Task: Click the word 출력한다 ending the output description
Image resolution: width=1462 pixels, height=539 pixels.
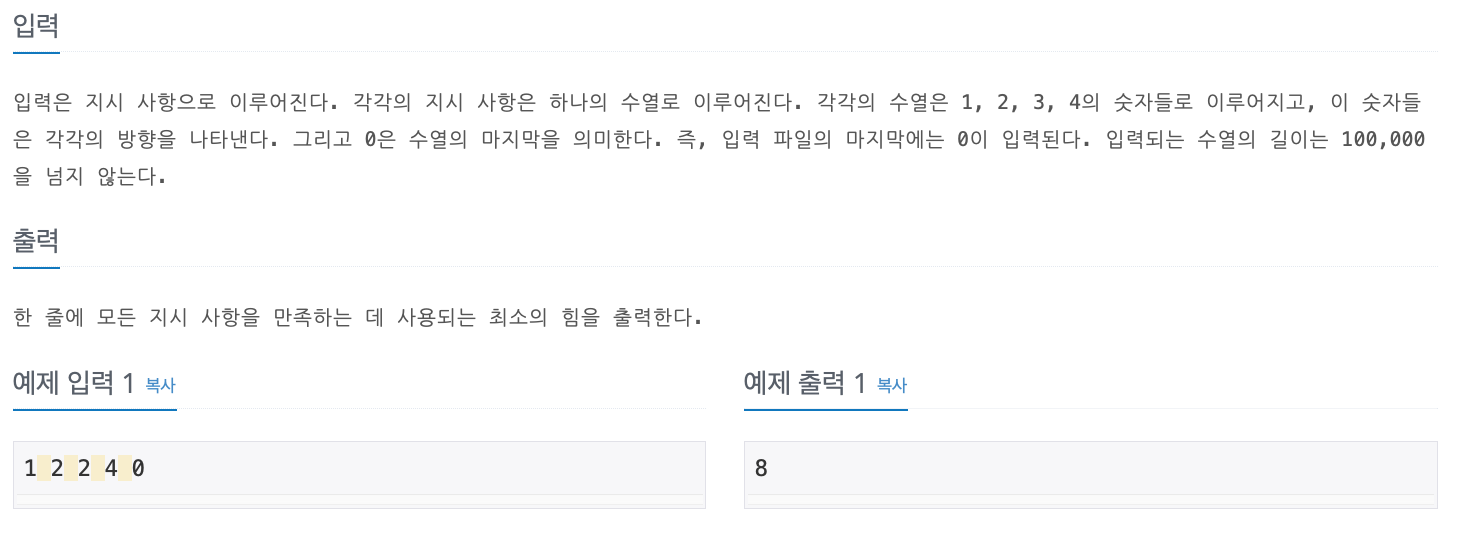Action: tap(655, 319)
